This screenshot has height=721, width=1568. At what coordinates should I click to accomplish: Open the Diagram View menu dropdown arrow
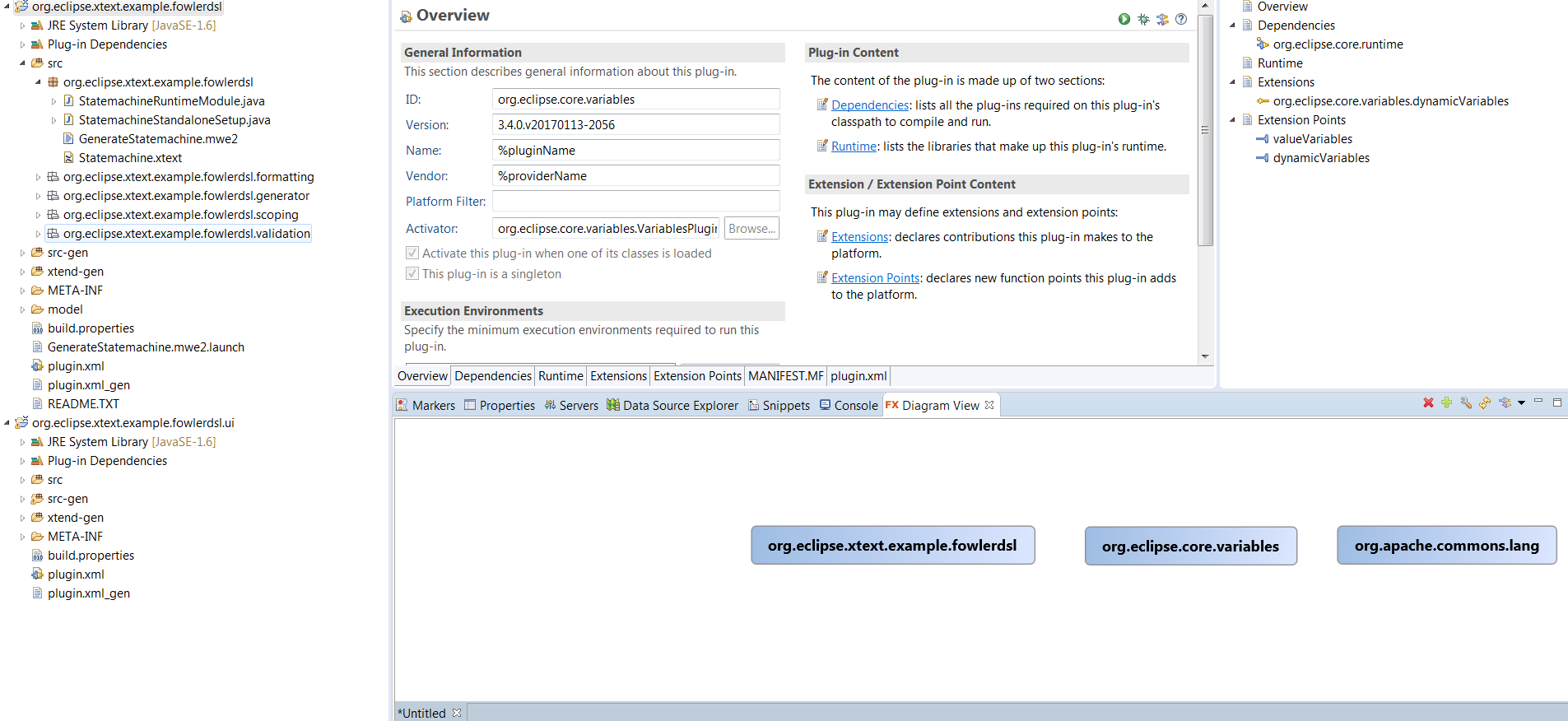1521,402
